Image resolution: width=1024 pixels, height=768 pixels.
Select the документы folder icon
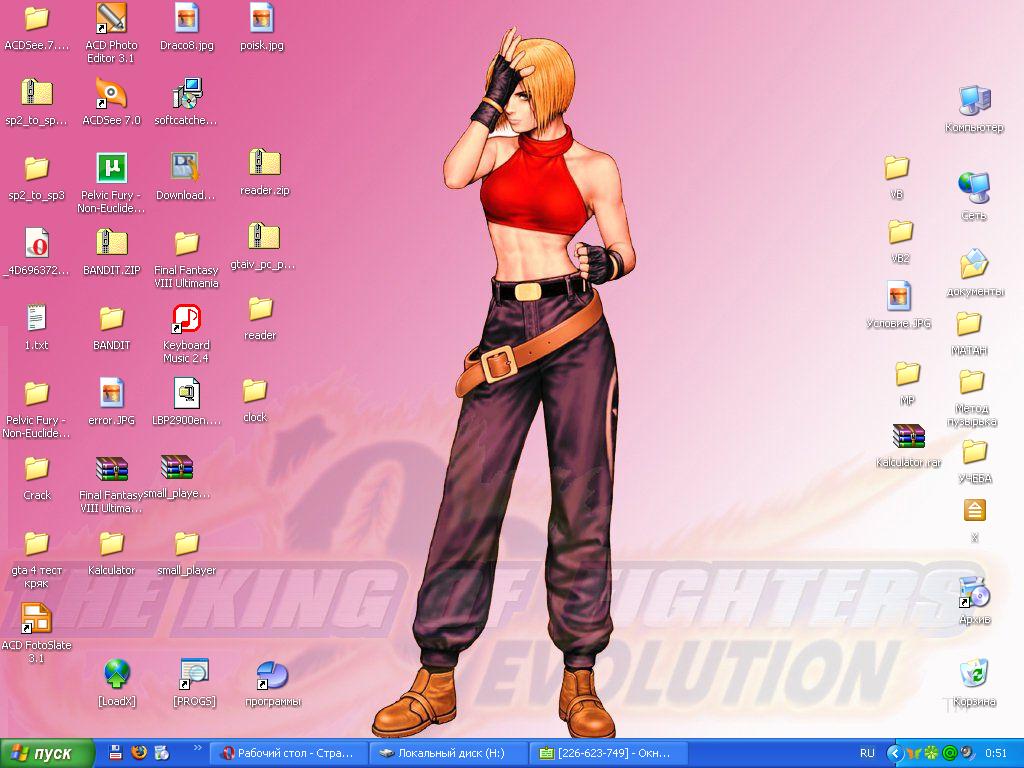point(974,264)
